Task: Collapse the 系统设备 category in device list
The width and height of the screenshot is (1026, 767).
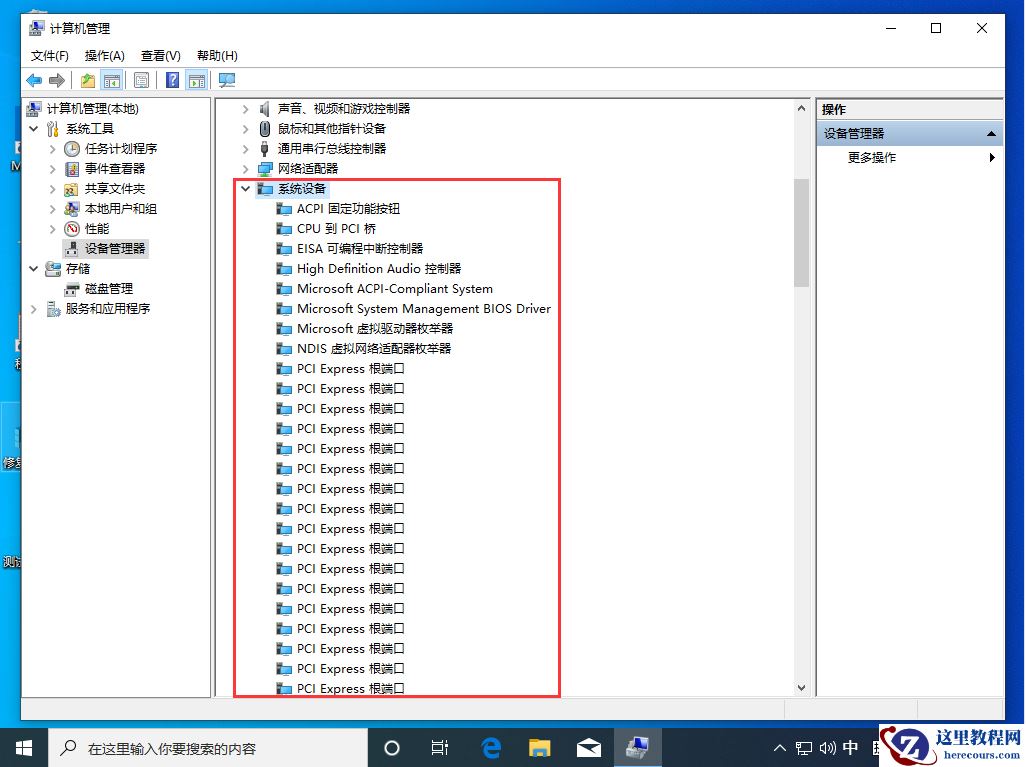Action: pyautogui.click(x=245, y=188)
